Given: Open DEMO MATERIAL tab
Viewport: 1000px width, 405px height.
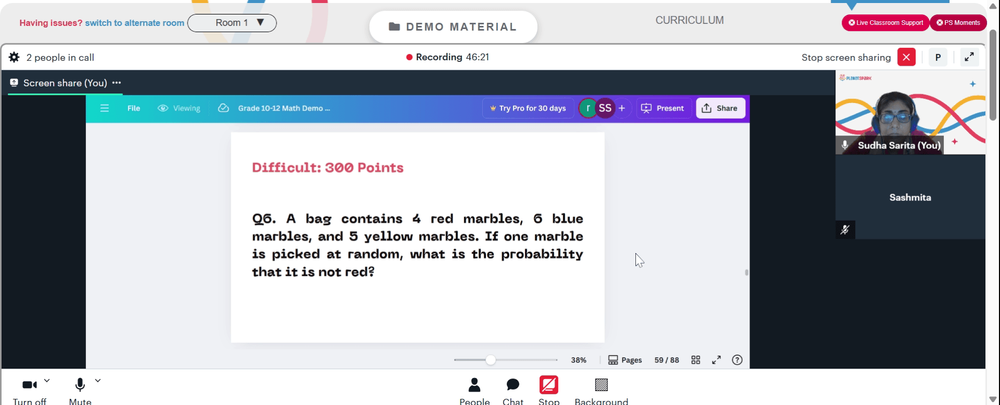Looking at the screenshot, I should pos(453,27).
